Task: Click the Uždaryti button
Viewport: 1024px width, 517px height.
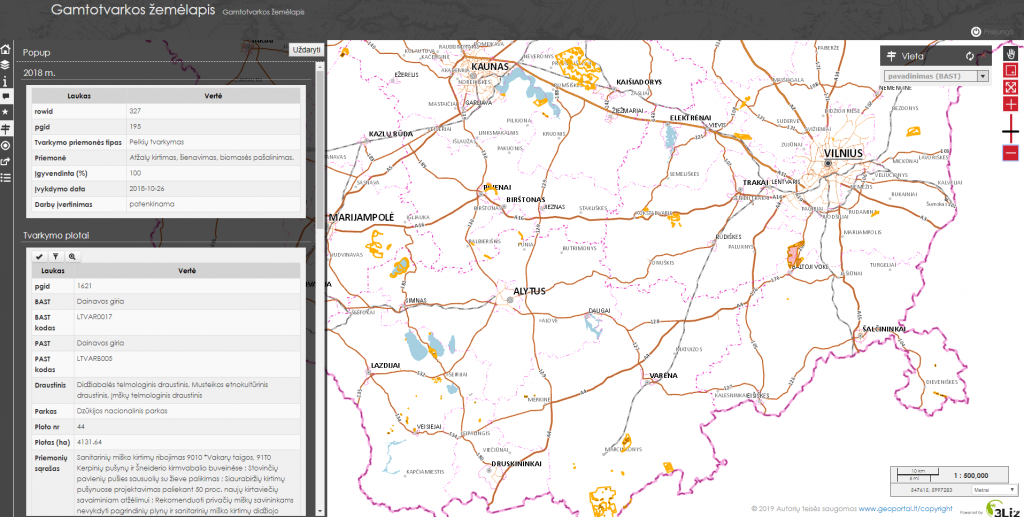Action: coord(304,49)
